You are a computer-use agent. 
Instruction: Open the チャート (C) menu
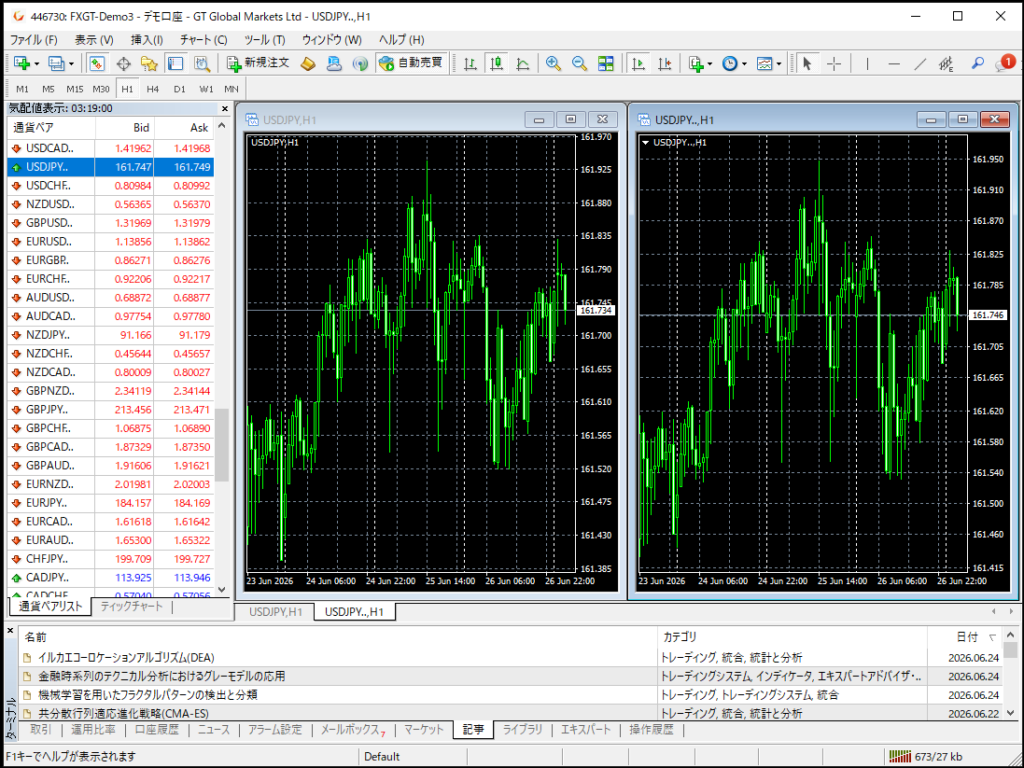pos(204,40)
